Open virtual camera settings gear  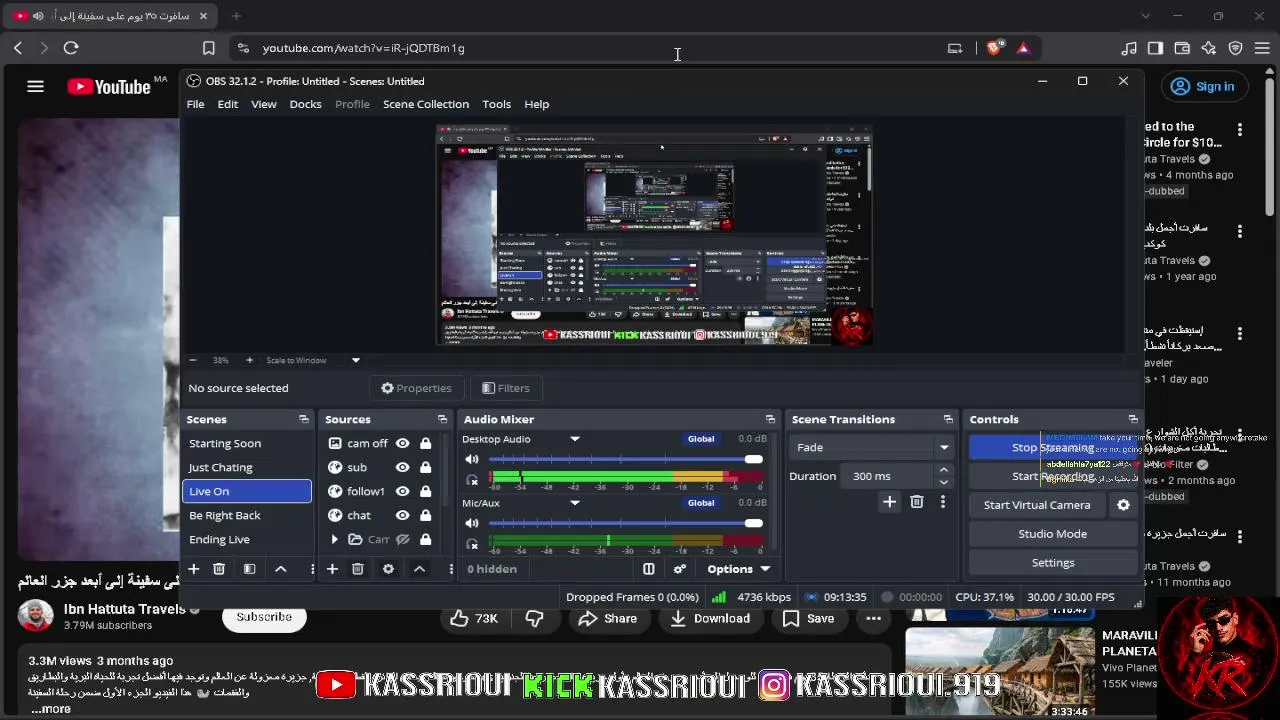(x=1123, y=505)
